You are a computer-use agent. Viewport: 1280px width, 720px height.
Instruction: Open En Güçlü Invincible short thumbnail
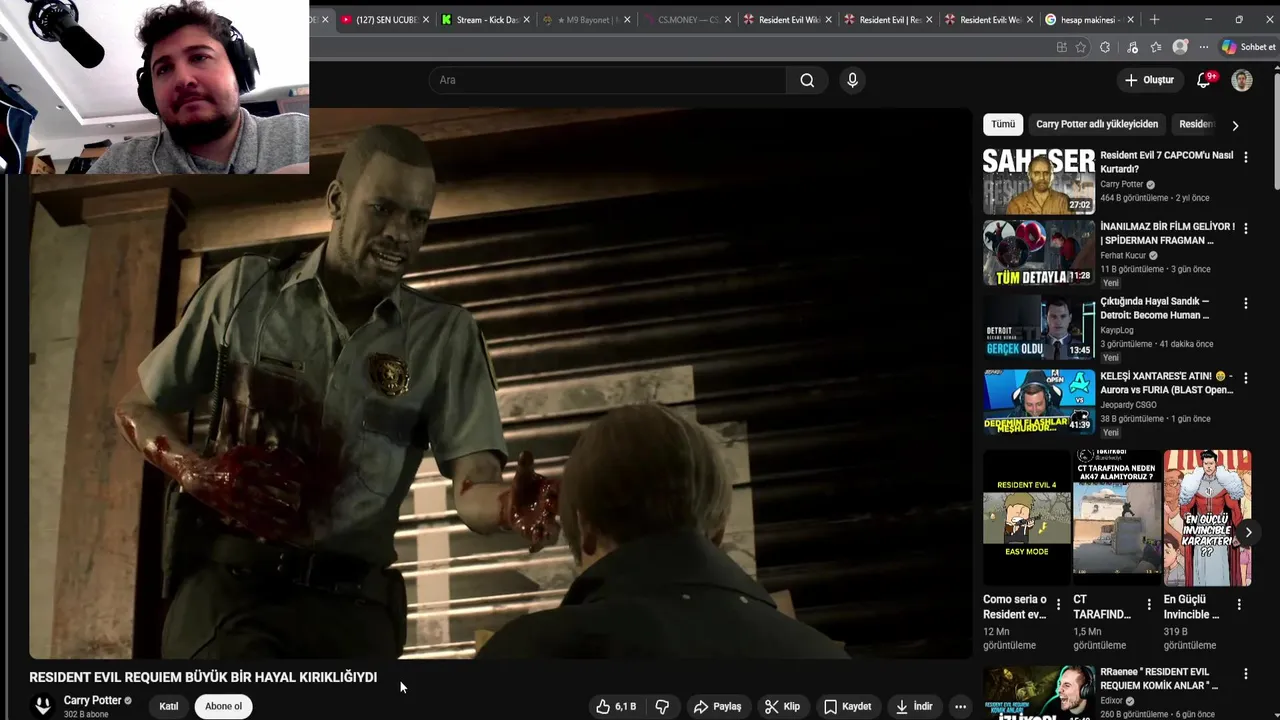pyautogui.click(x=1207, y=518)
